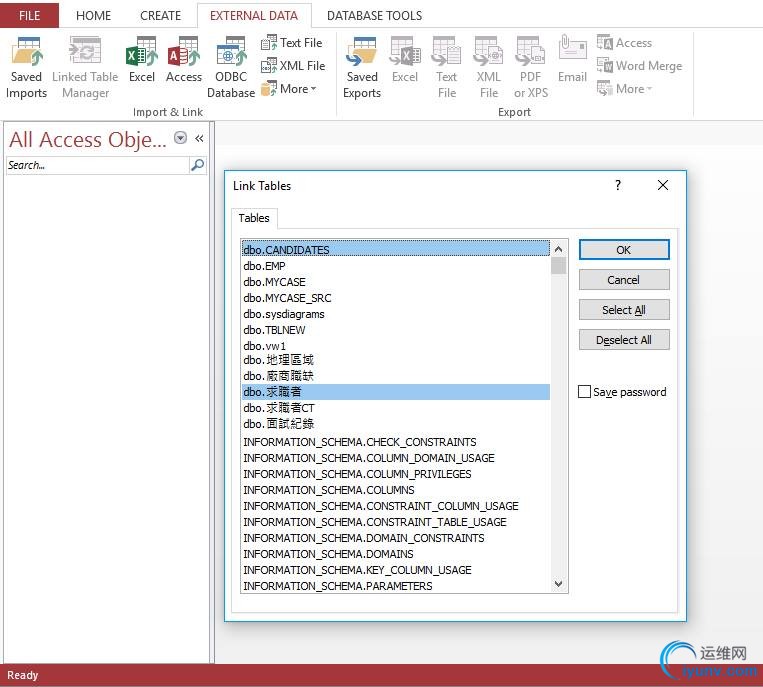Click the table list scroll down arrow
The image size is (763, 687).
click(x=559, y=583)
